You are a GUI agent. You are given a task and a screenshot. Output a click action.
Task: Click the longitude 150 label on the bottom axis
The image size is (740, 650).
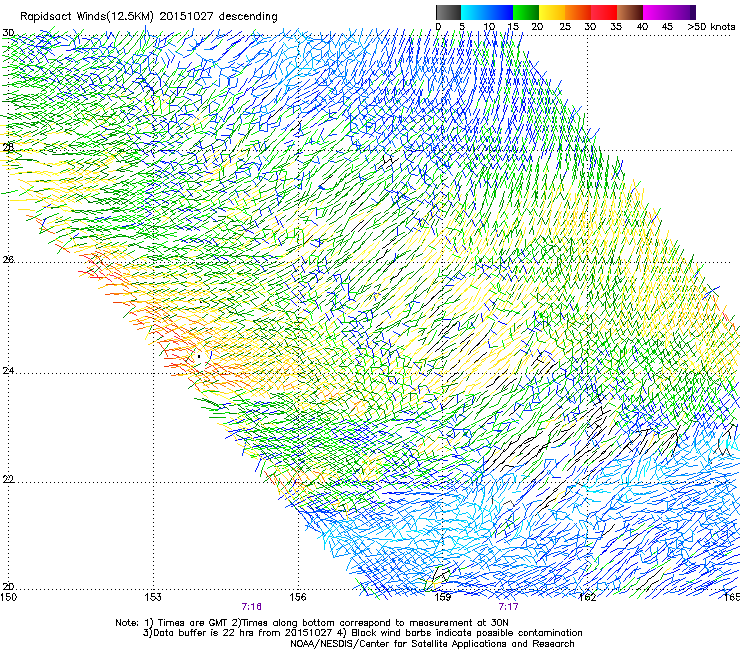click(8, 597)
